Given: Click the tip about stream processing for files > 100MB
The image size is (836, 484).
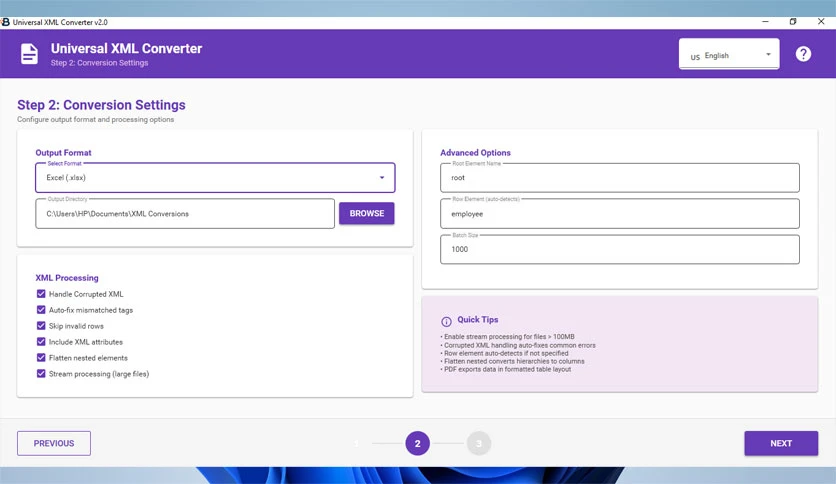Looking at the screenshot, I should [x=508, y=336].
